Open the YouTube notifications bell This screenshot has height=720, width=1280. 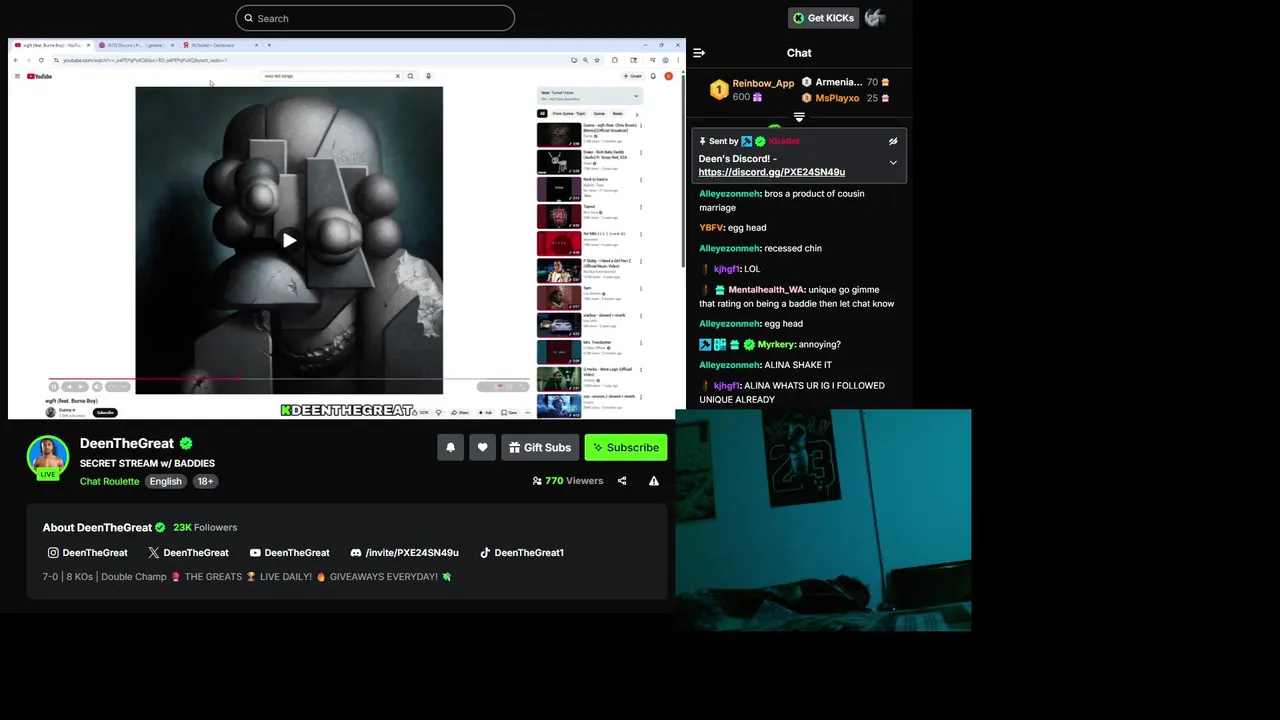coord(653,76)
